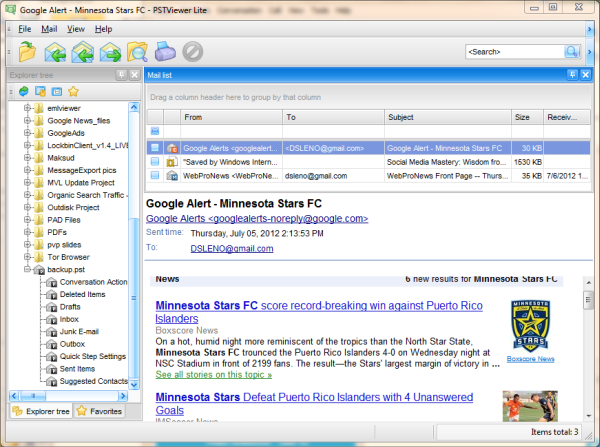Click the star favorites icon in Explorer toolbar
Viewport: 600px width, 447px height.
point(73,91)
